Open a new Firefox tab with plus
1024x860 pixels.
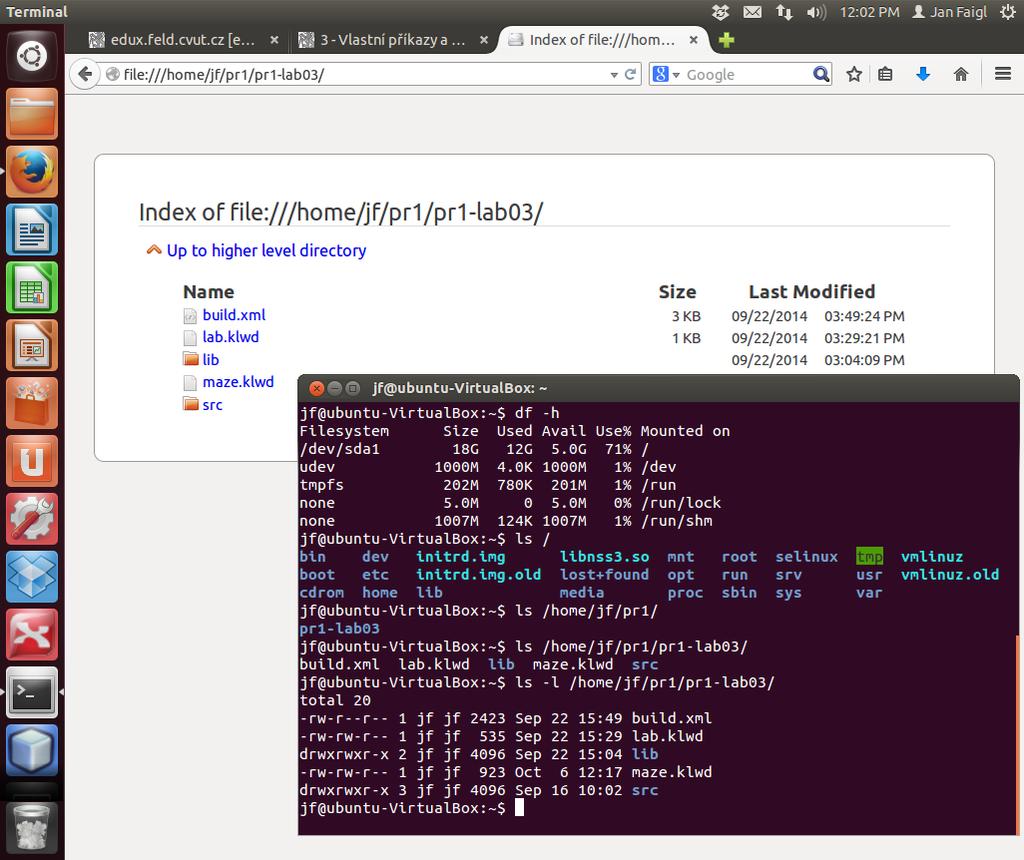(x=726, y=40)
